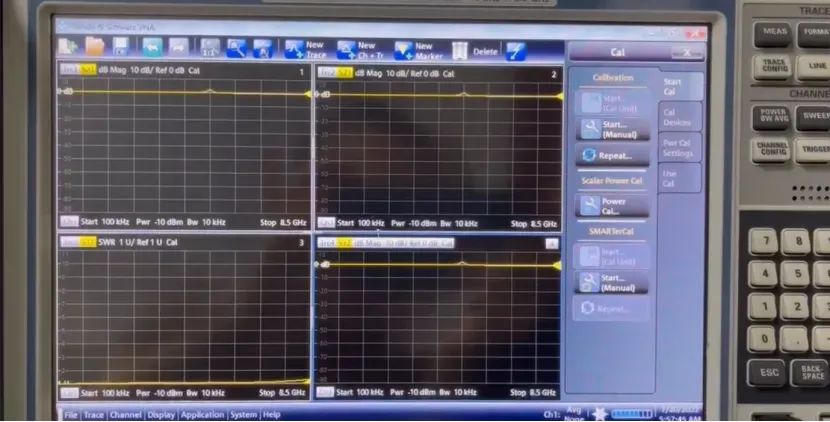Click Start (Manual) under Calibration
830x422 pixels.
pos(612,129)
